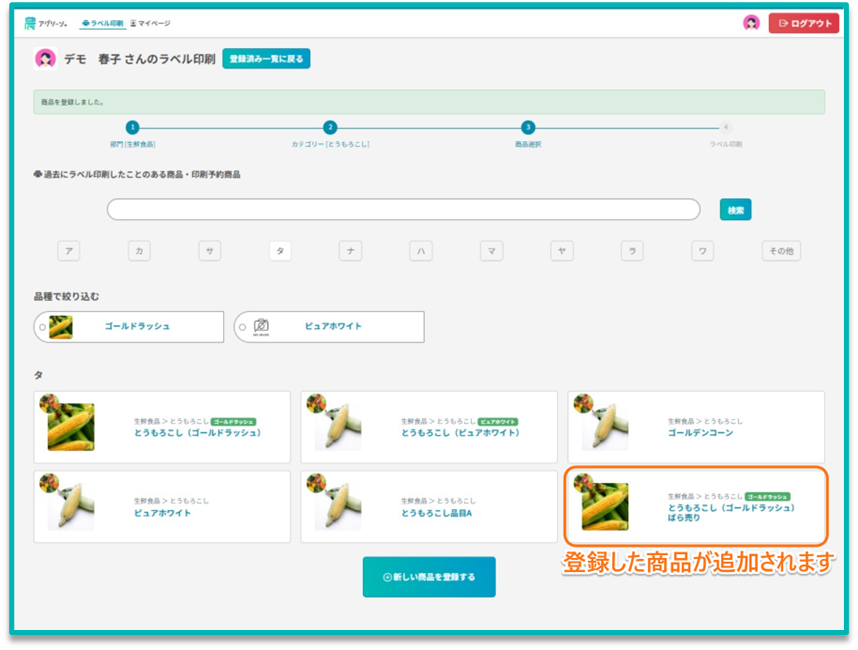The height and width of the screenshot is (650, 858).
Task: Click the product search input field
Action: [x=403, y=210]
